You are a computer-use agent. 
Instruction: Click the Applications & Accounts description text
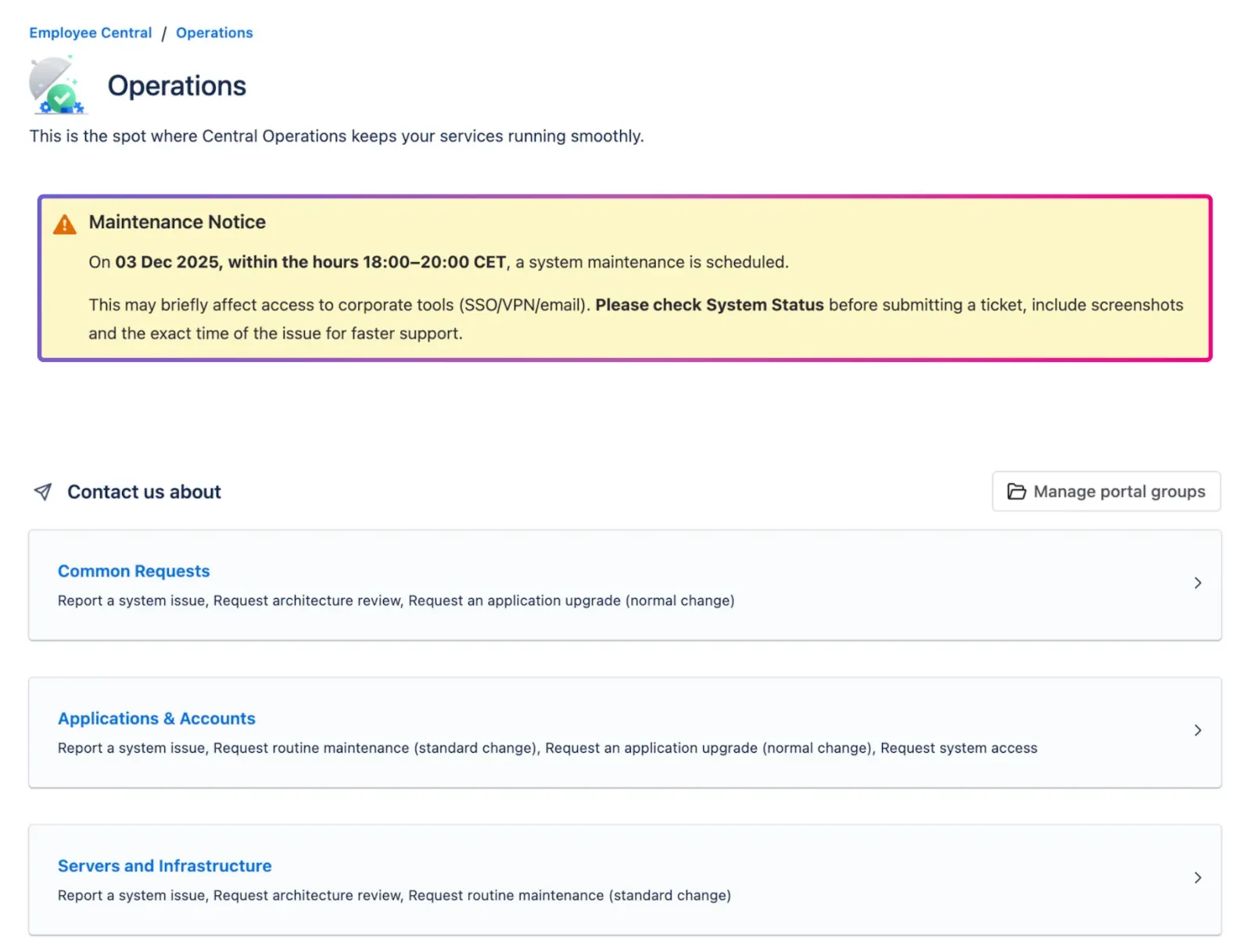point(546,748)
